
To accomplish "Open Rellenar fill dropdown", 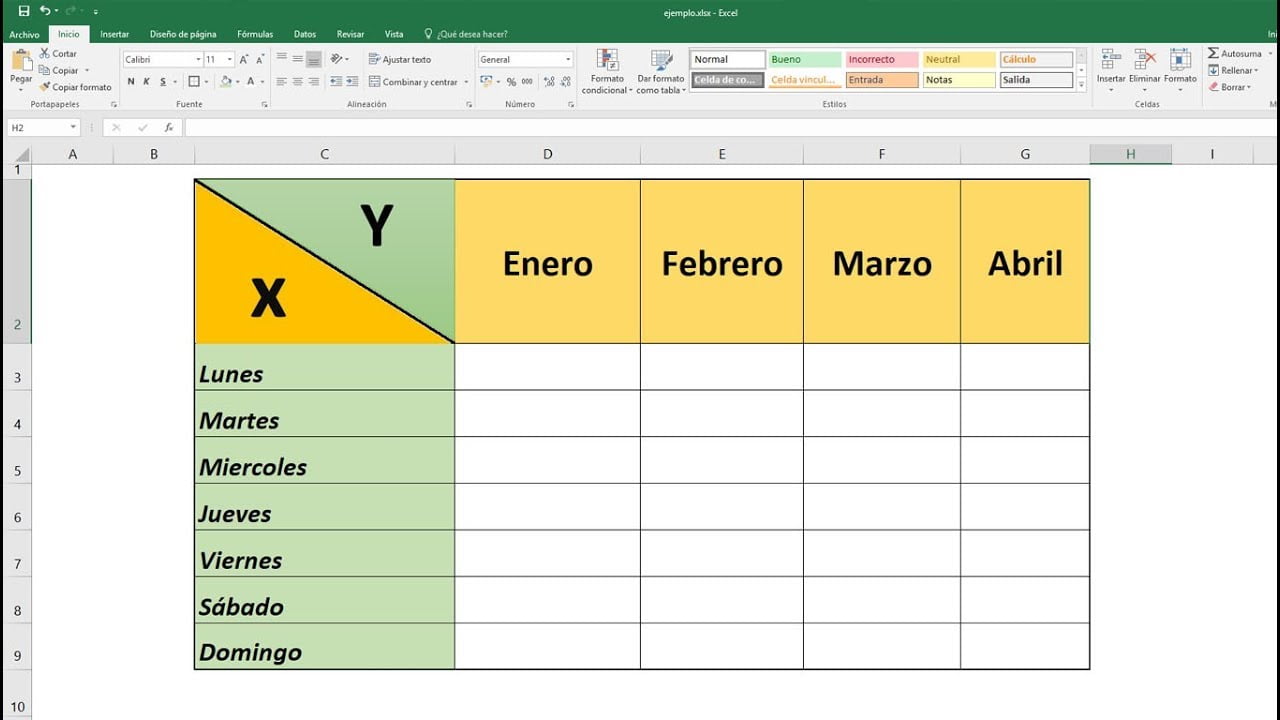I will (1231, 70).
